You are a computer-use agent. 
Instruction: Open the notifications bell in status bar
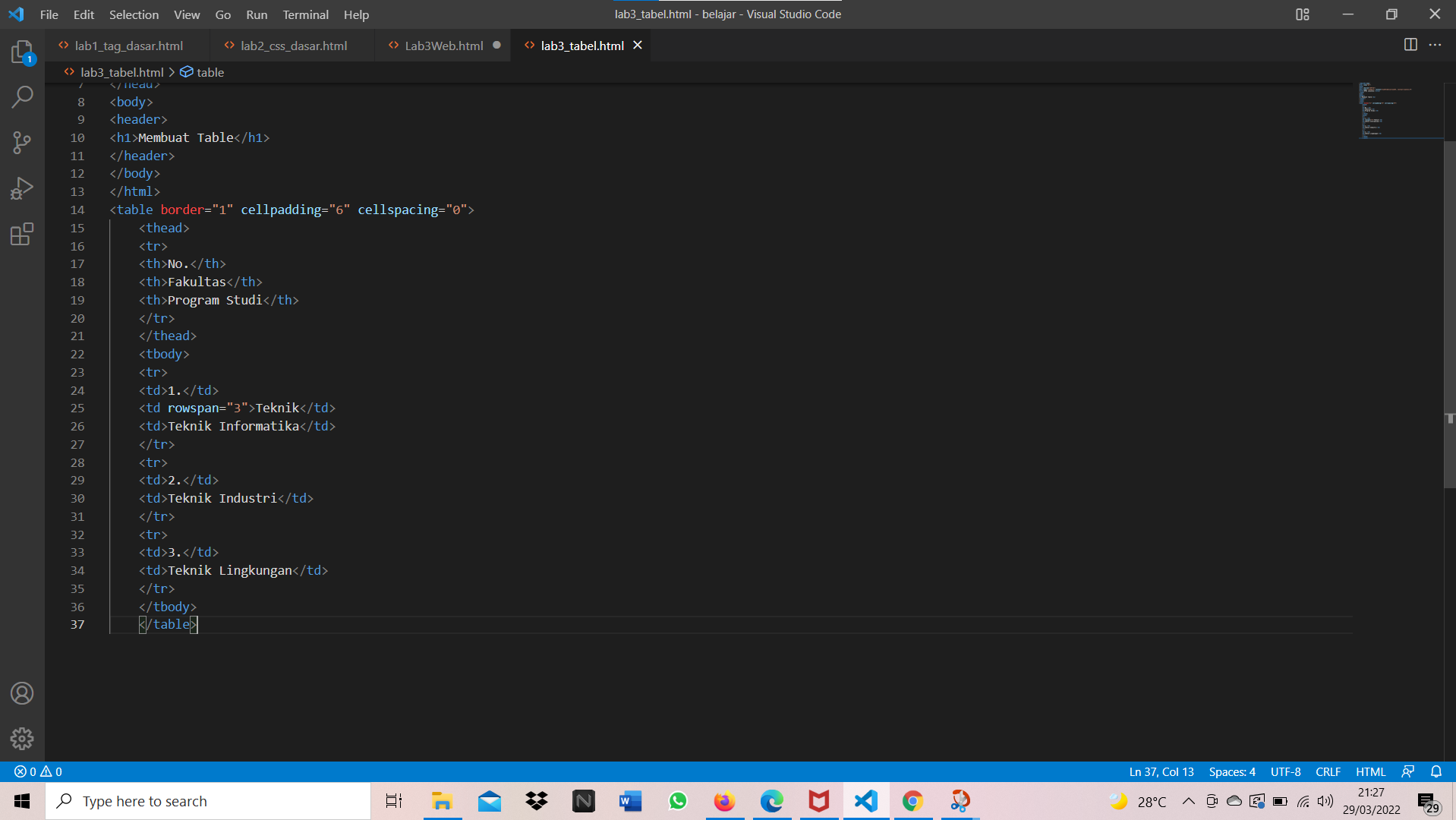click(1436, 771)
